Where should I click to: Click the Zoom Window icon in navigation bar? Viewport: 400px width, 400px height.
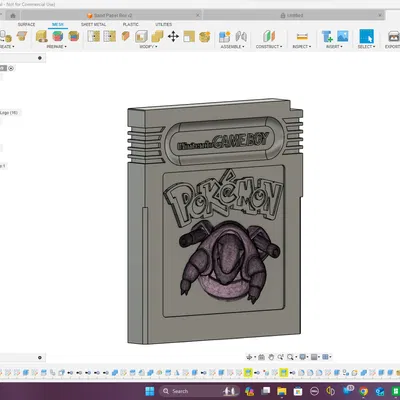pyautogui.click(x=281, y=357)
